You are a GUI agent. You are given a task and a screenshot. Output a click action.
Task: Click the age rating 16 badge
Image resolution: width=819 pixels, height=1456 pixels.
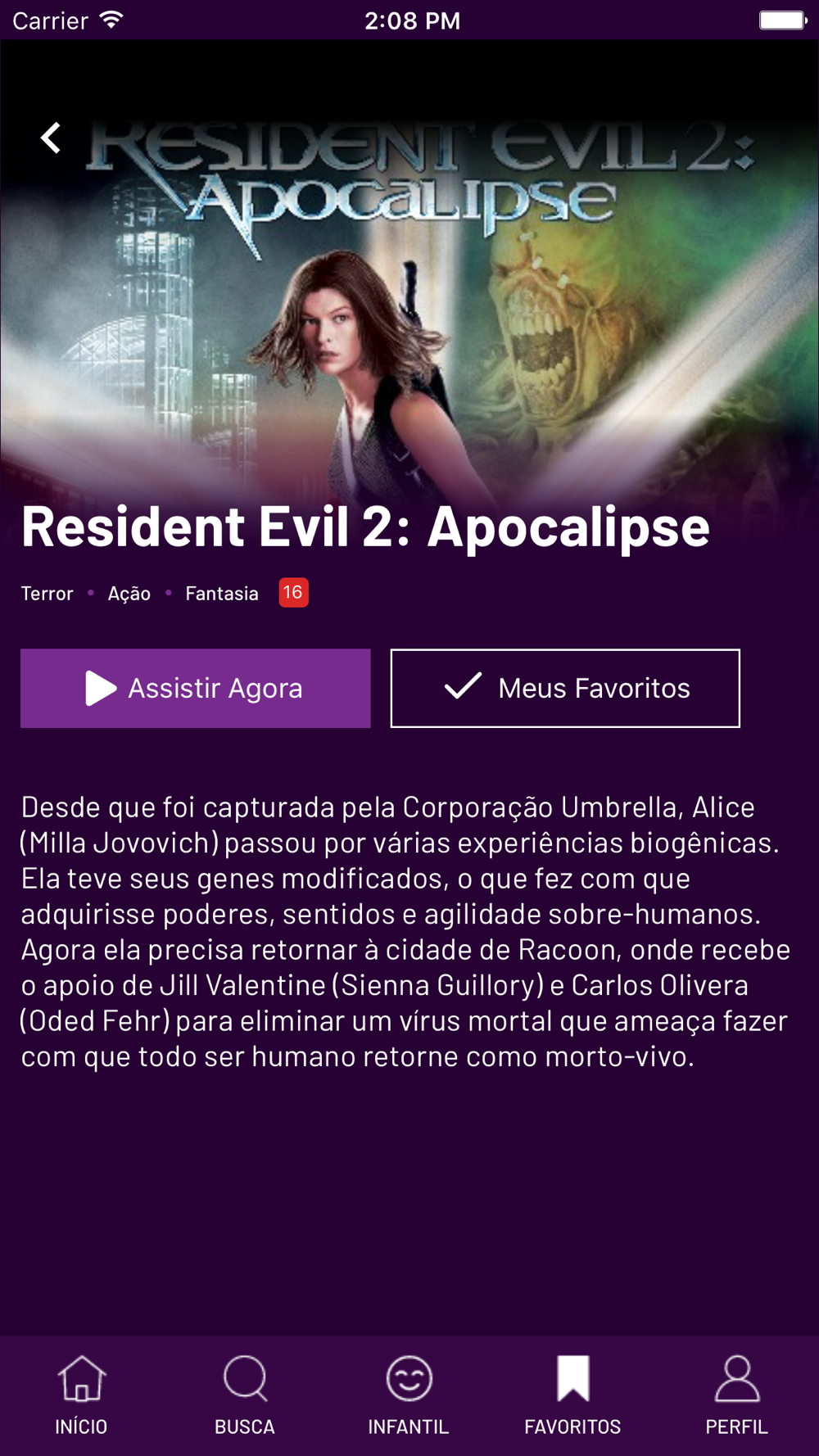coord(293,592)
